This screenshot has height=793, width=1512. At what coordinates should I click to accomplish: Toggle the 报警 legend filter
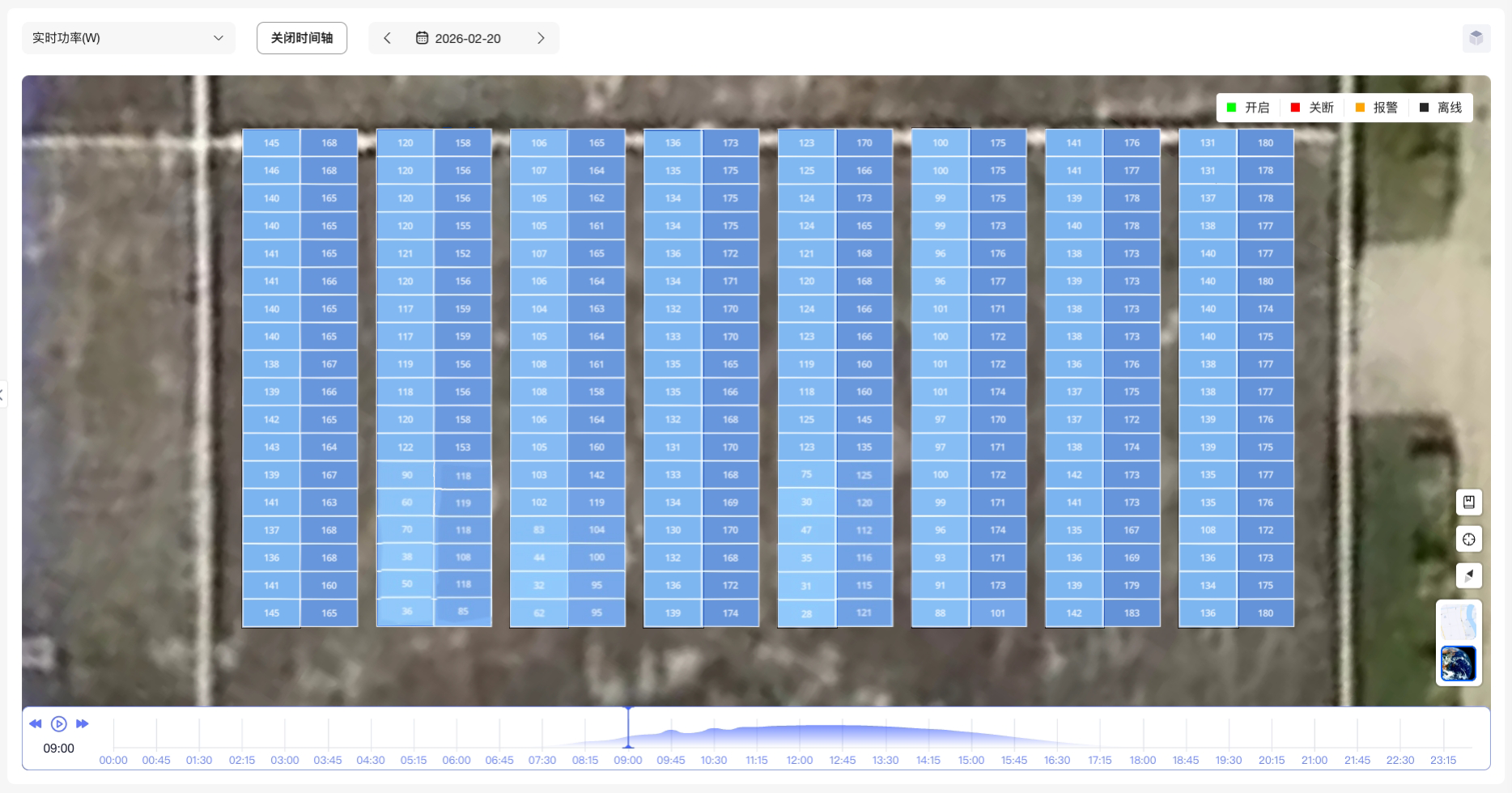(x=1376, y=108)
